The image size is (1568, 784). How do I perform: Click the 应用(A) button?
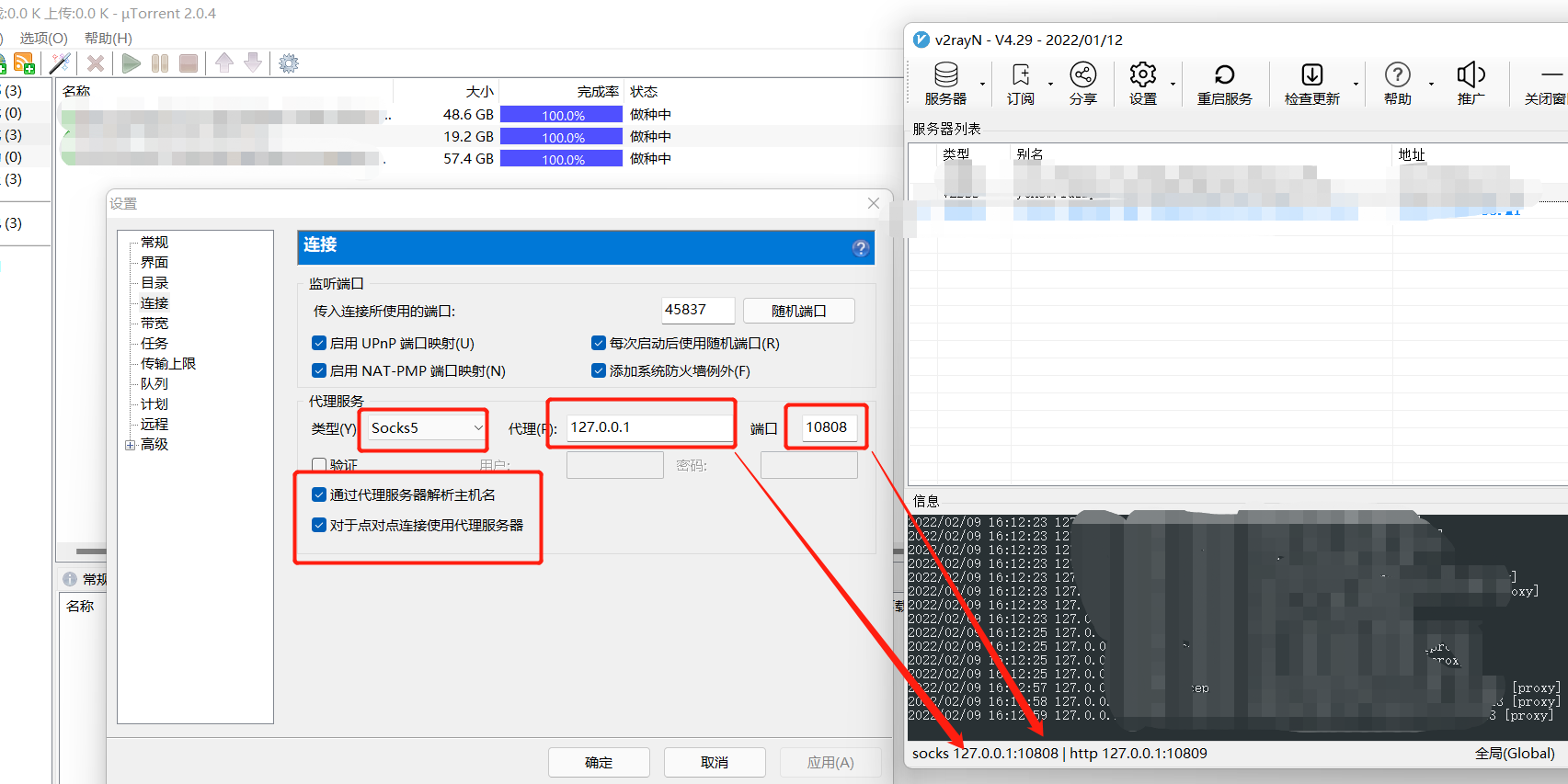pyautogui.click(x=830, y=763)
